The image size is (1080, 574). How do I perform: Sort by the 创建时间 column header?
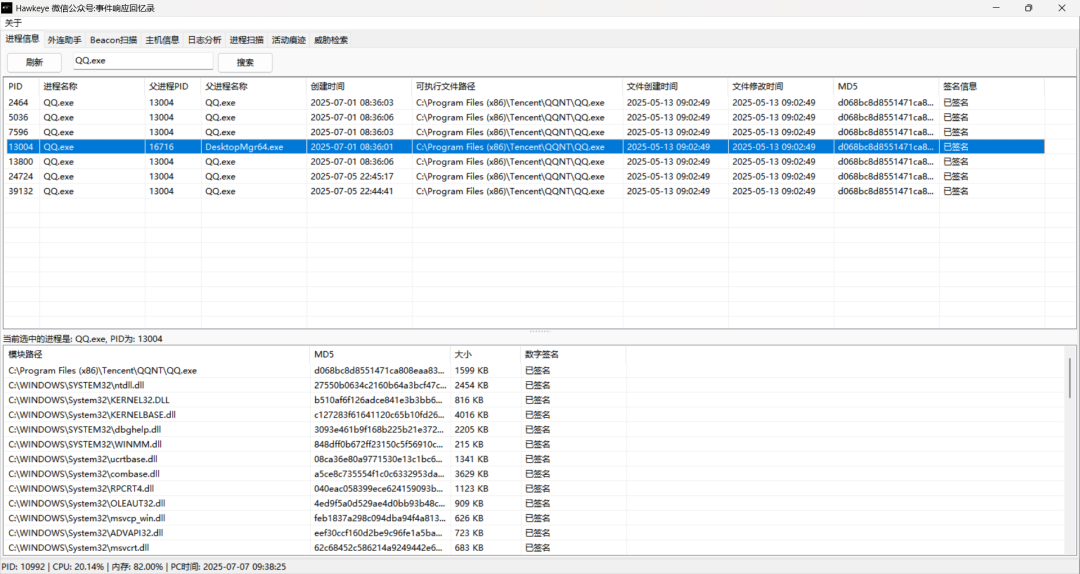[x=359, y=86]
